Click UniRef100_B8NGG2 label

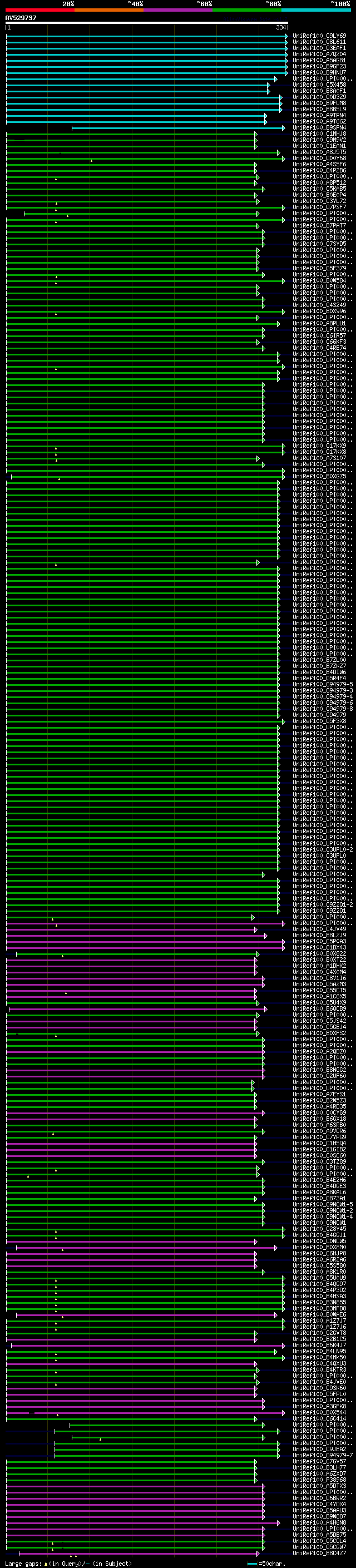click(x=319, y=1070)
